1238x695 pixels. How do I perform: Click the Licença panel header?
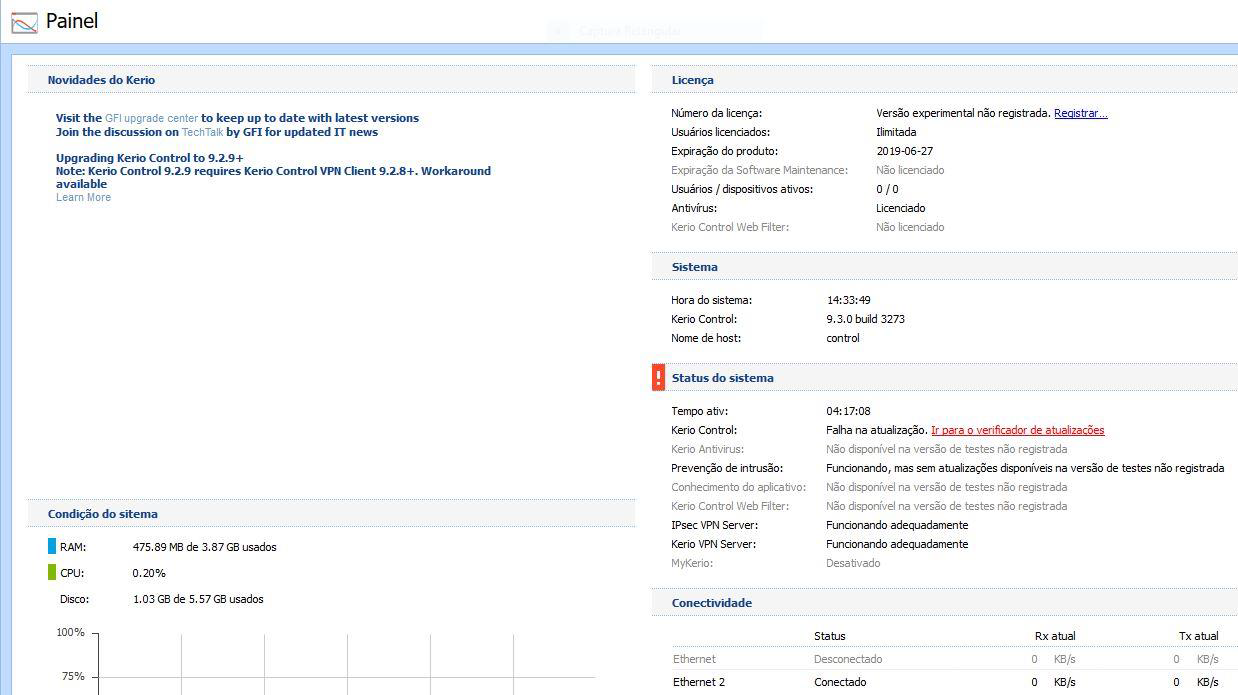click(944, 80)
